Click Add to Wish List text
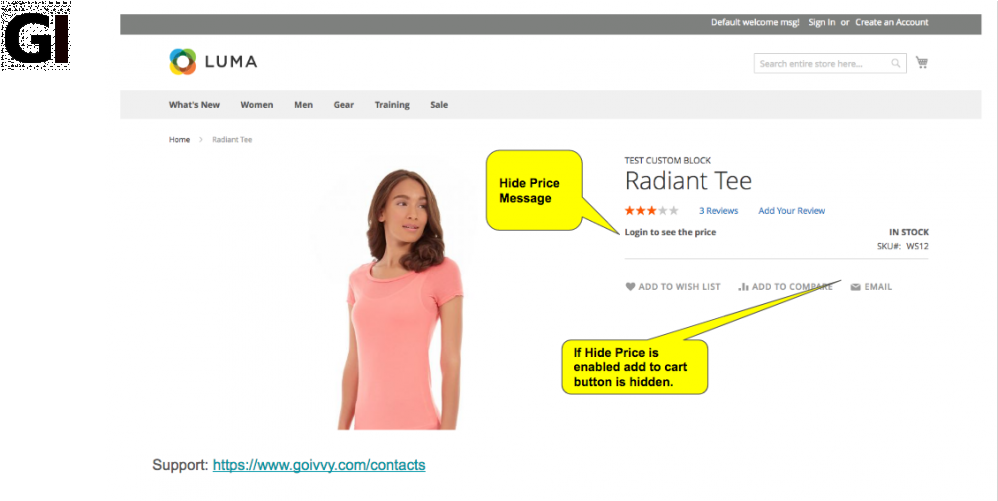This screenshot has height=501, width=998. point(679,287)
